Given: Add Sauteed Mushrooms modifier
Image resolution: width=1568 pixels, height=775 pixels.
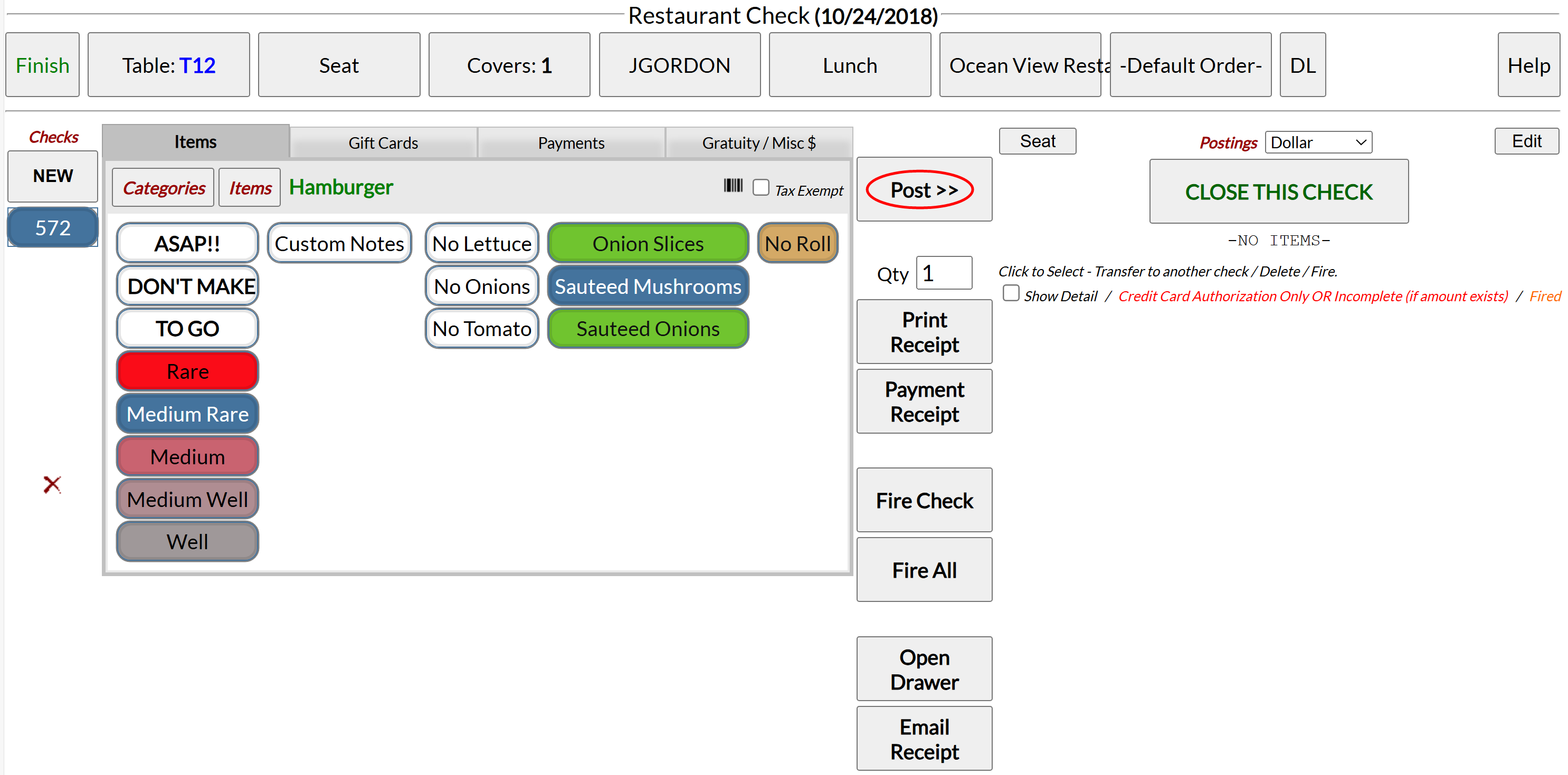Looking at the screenshot, I should point(648,286).
